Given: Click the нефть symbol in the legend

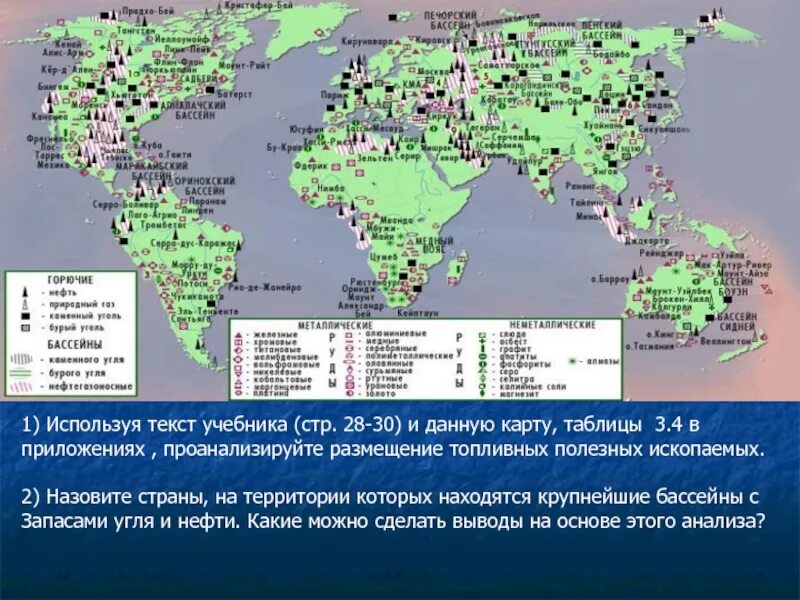Looking at the screenshot, I should [x=24, y=292].
